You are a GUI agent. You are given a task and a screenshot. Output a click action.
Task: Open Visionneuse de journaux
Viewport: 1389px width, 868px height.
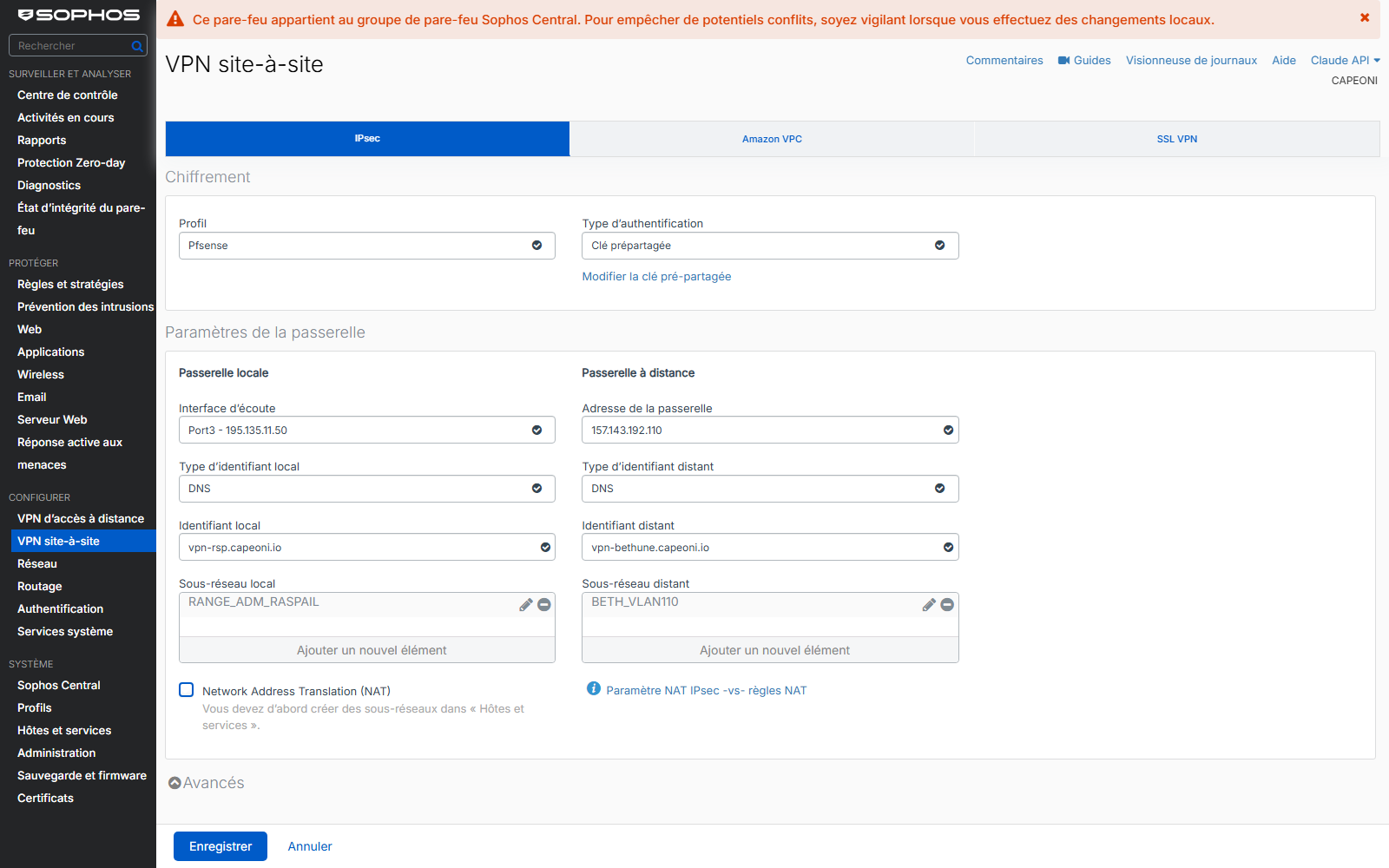pos(1191,61)
